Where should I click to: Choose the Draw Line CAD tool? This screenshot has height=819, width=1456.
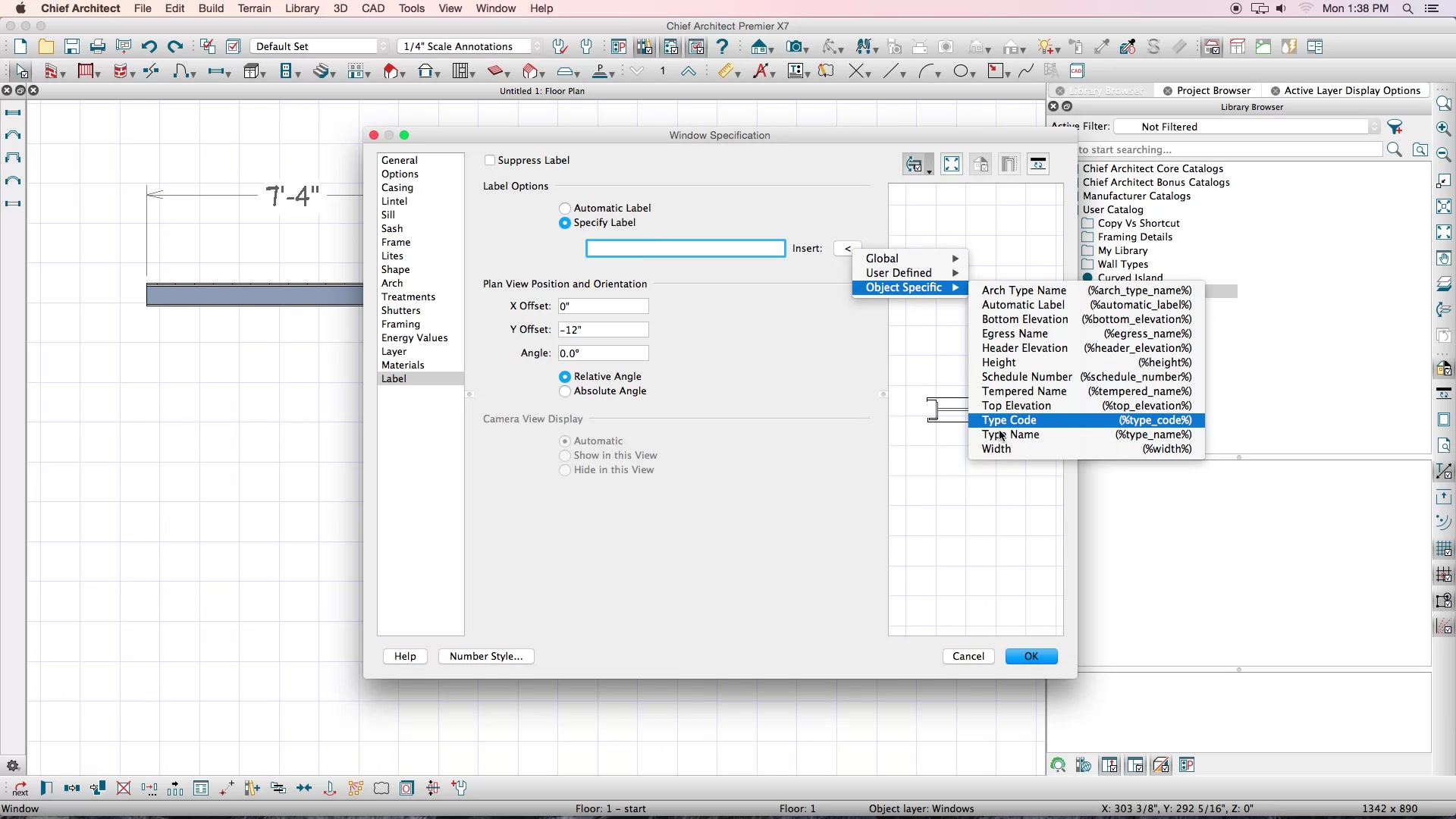coord(892,71)
